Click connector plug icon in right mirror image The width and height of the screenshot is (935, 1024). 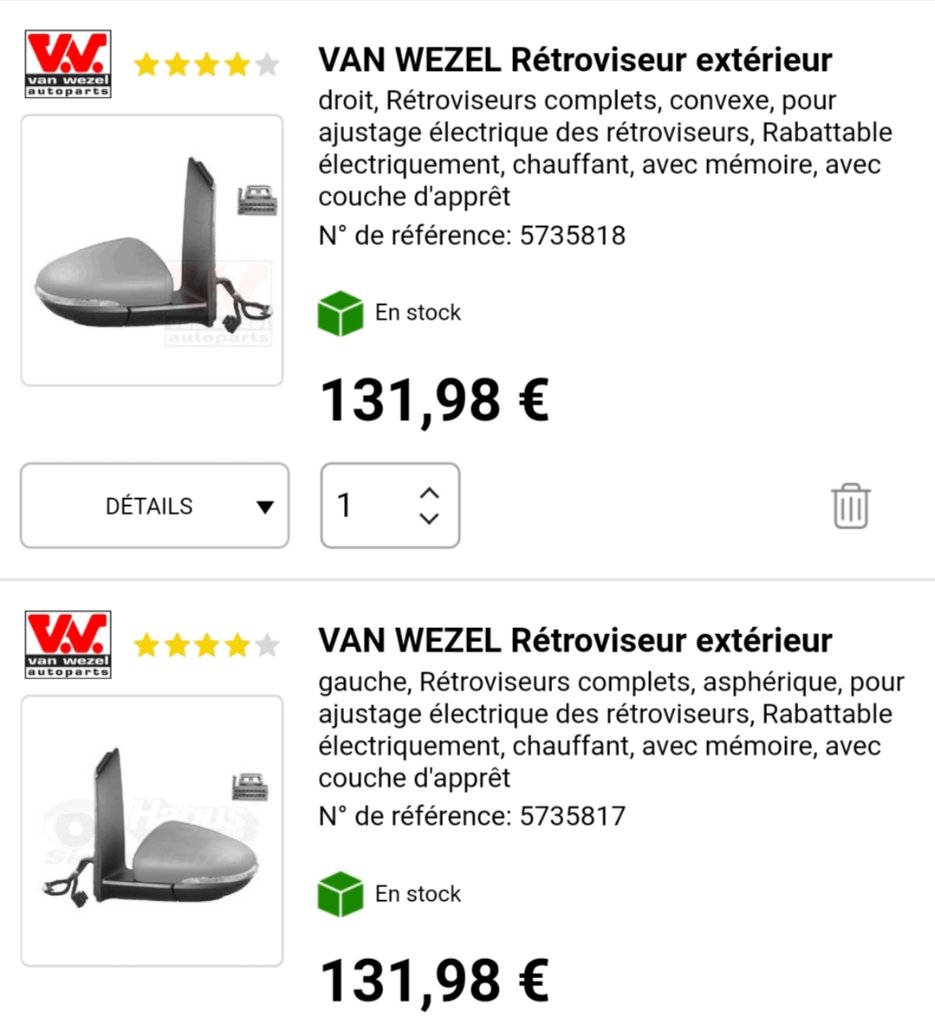[257, 200]
